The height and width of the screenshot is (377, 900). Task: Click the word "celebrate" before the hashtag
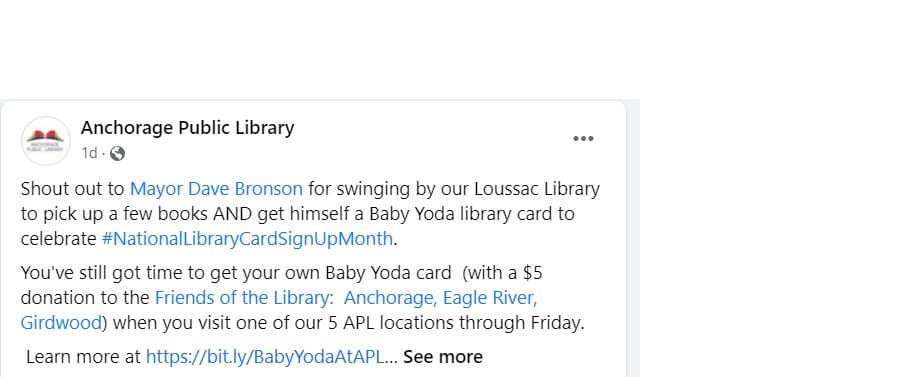(58, 239)
